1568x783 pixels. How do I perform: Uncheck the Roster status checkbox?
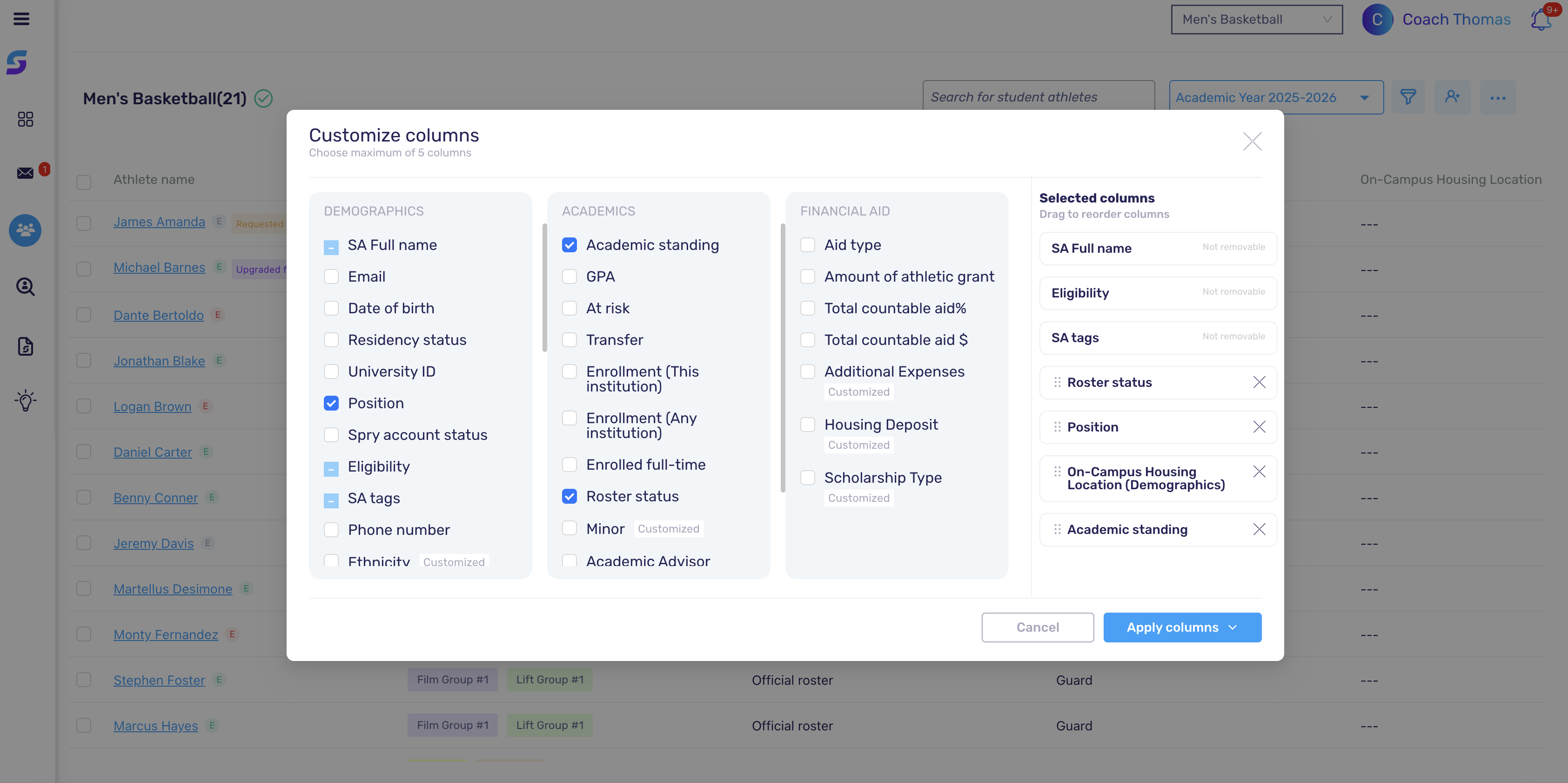tap(569, 496)
